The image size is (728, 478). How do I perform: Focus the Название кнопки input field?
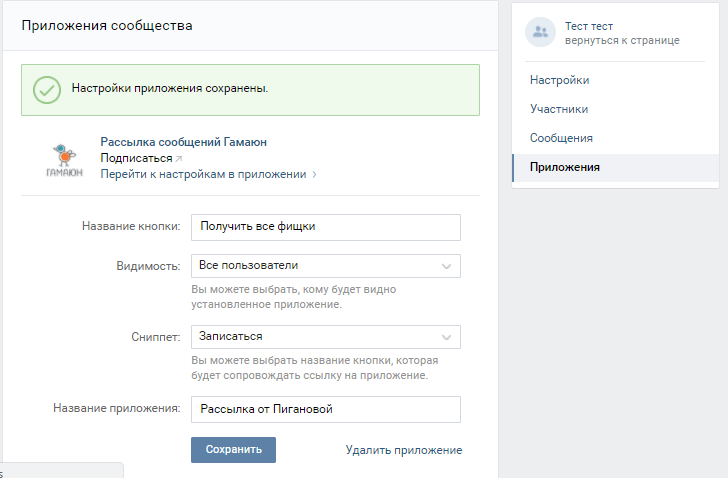pyautogui.click(x=326, y=227)
